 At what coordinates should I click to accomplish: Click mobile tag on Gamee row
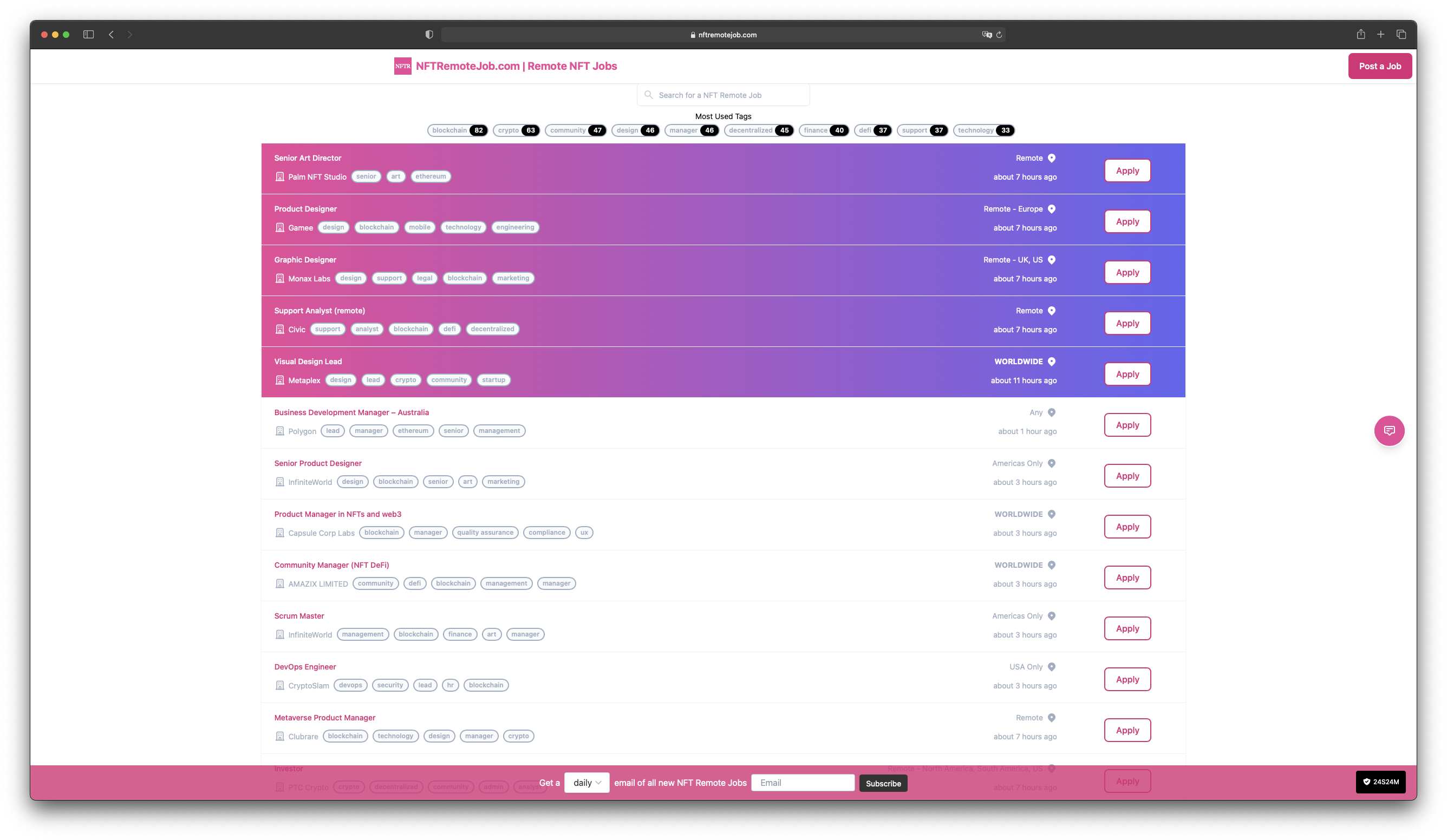click(419, 227)
